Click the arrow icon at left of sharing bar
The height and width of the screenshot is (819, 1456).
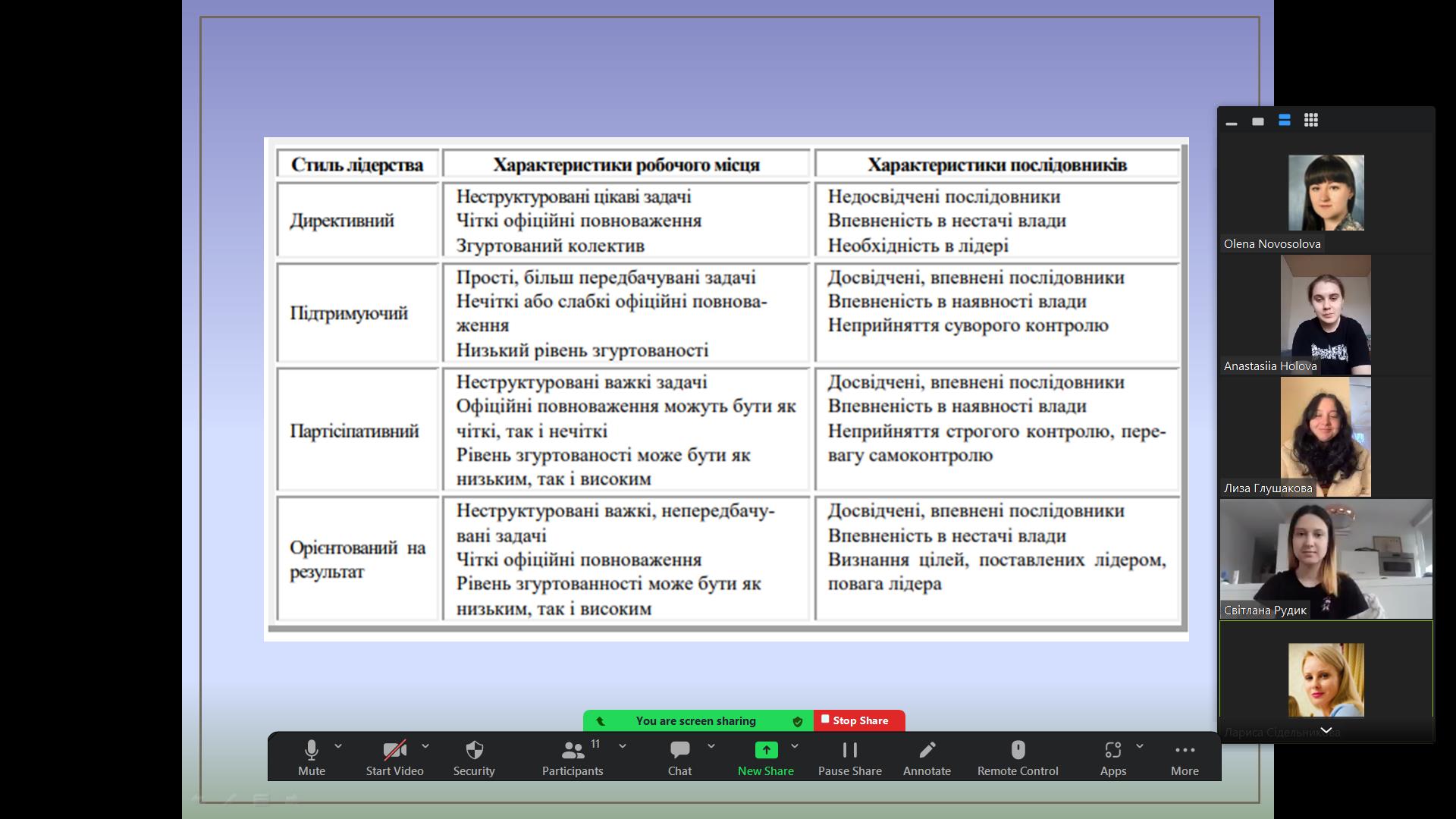pyautogui.click(x=601, y=721)
